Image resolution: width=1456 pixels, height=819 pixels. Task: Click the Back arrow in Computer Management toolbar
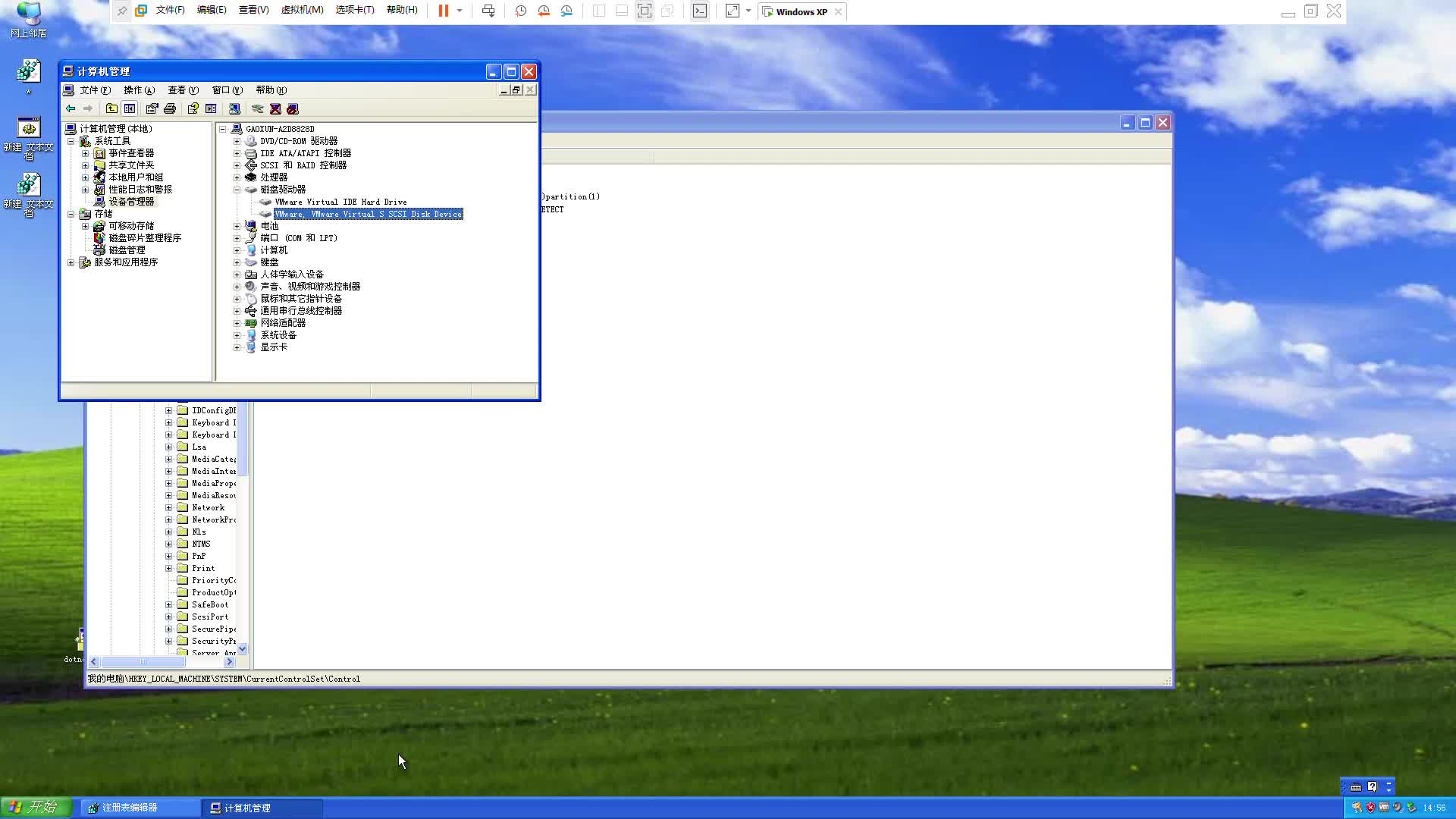[71, 108]
